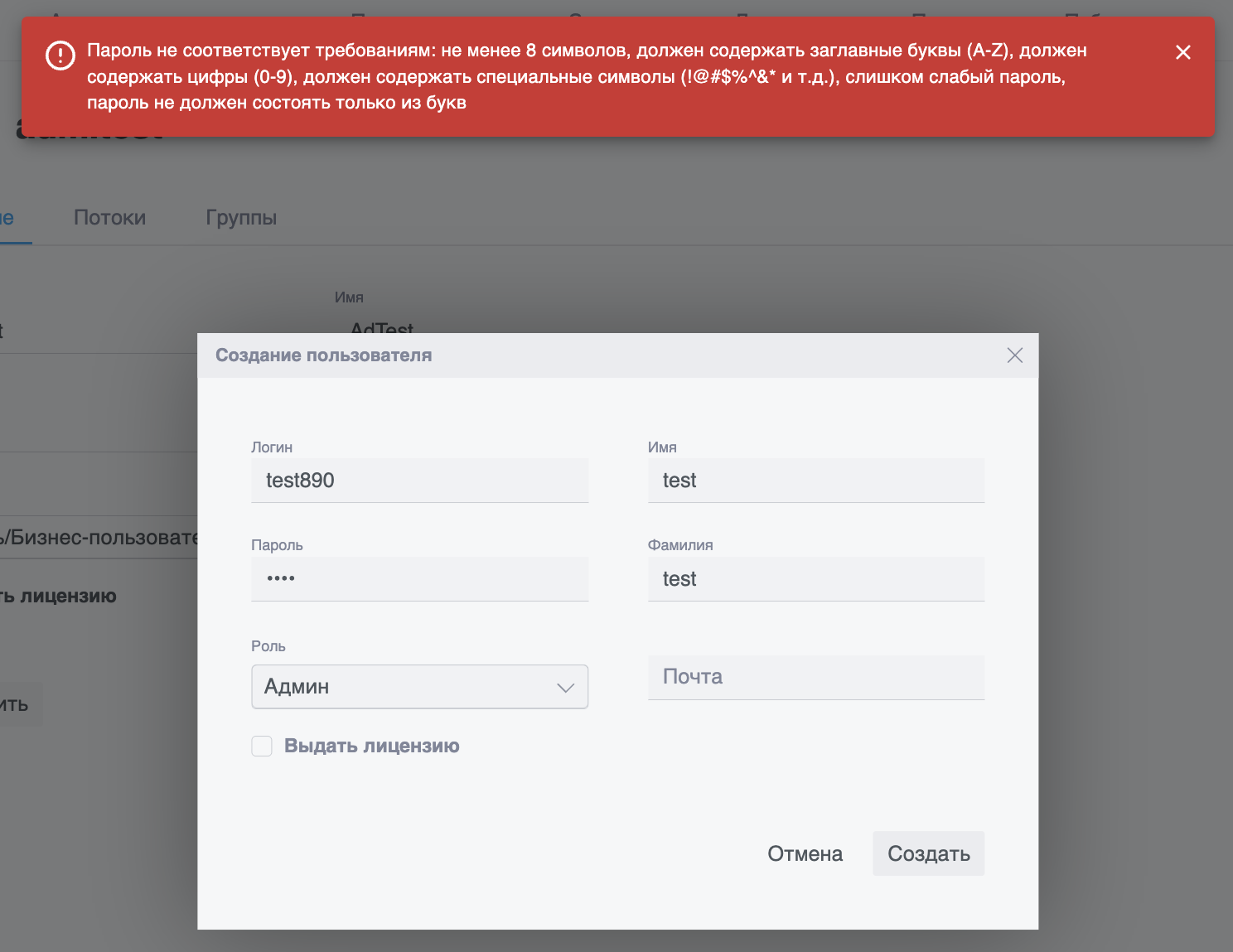Click into the Пароль password field
The image size is (1233, 952).
coord(419,578)
